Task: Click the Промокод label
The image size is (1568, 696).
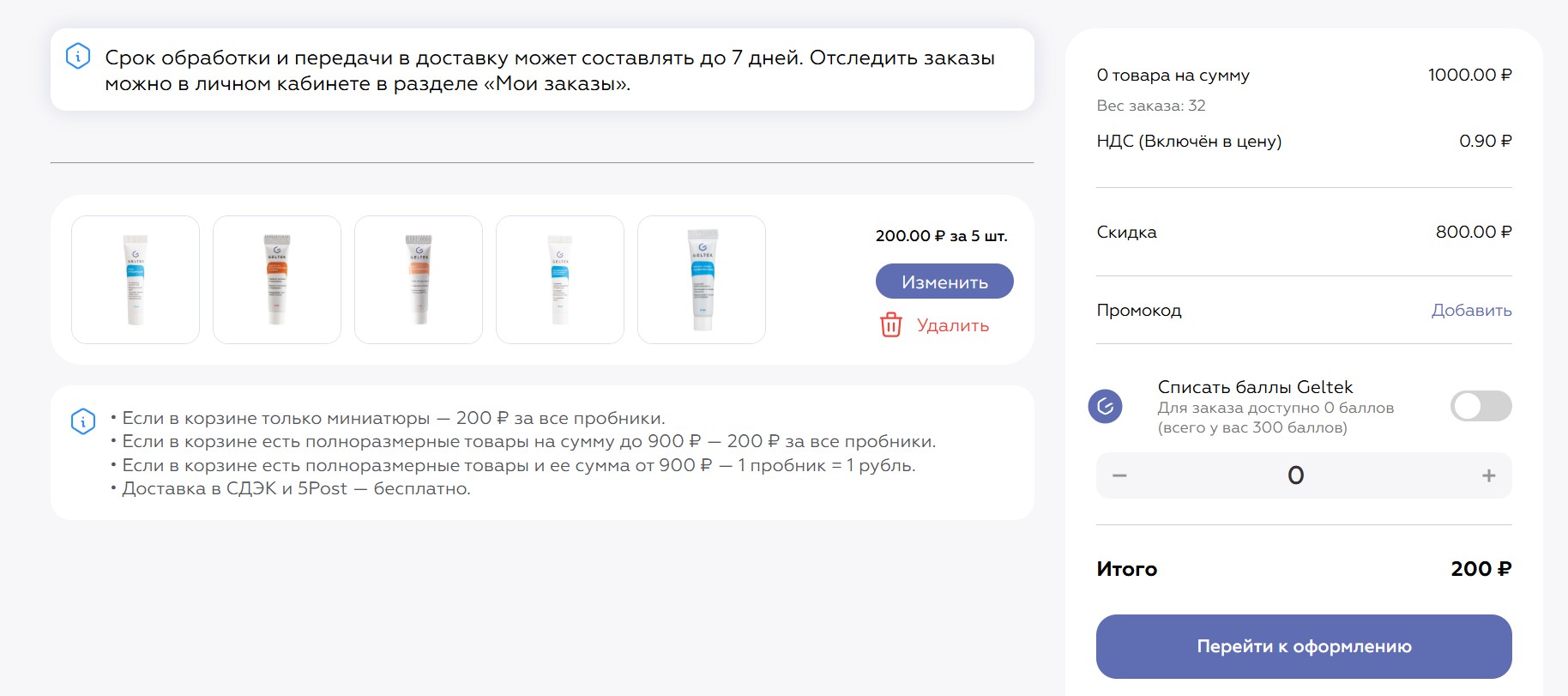Action: coord(1139,310)
